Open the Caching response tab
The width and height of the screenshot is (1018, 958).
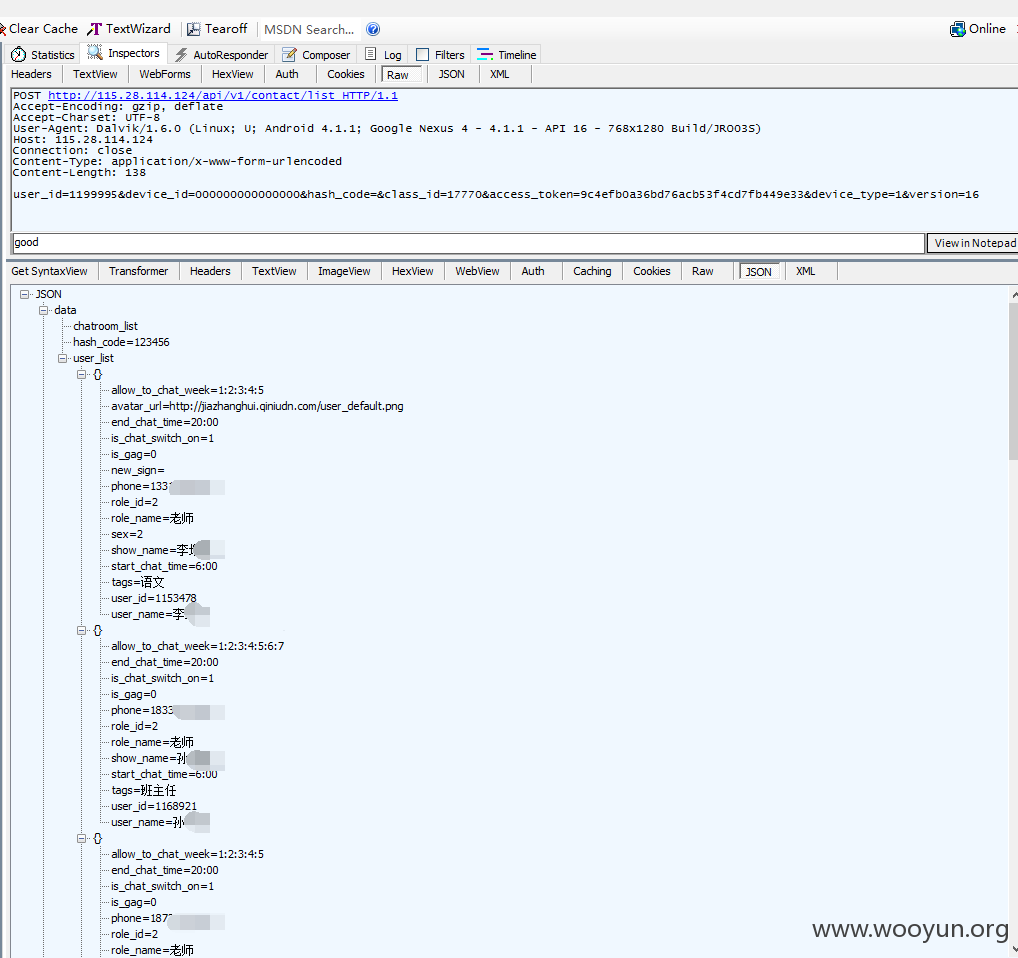click(592, 271)
